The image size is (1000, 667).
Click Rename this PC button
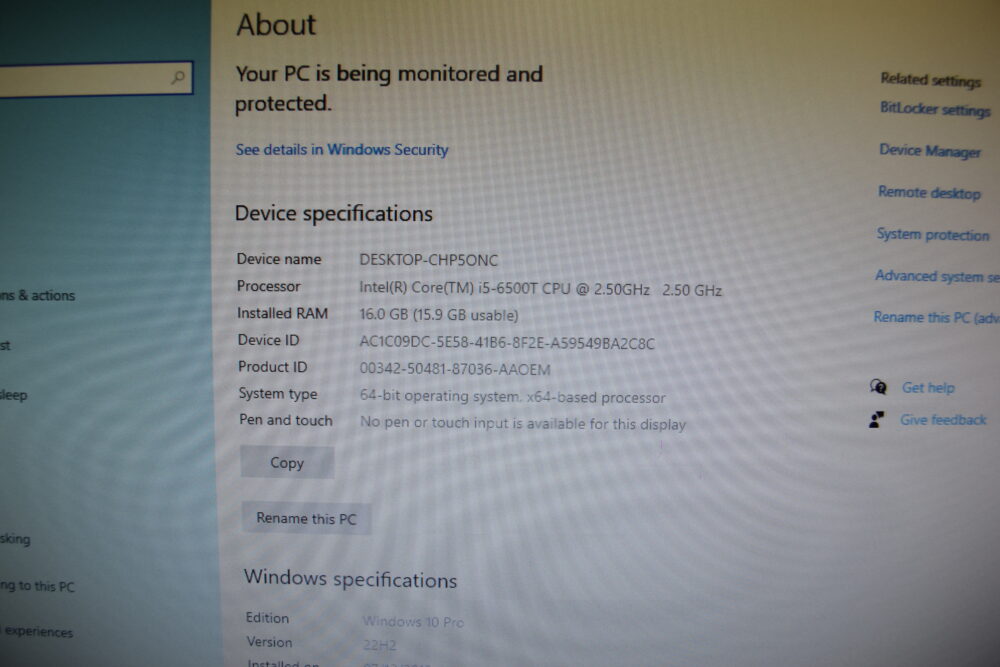point(306,518)
